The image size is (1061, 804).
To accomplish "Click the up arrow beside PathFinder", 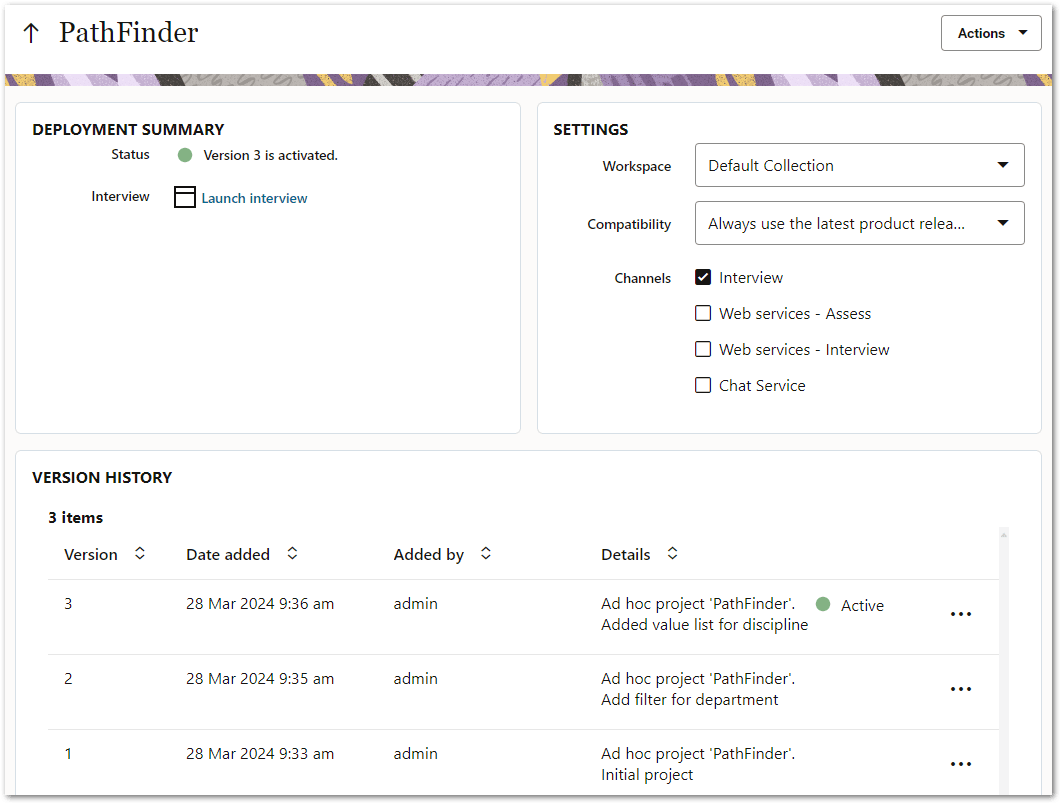I will [x=31, y=32].
